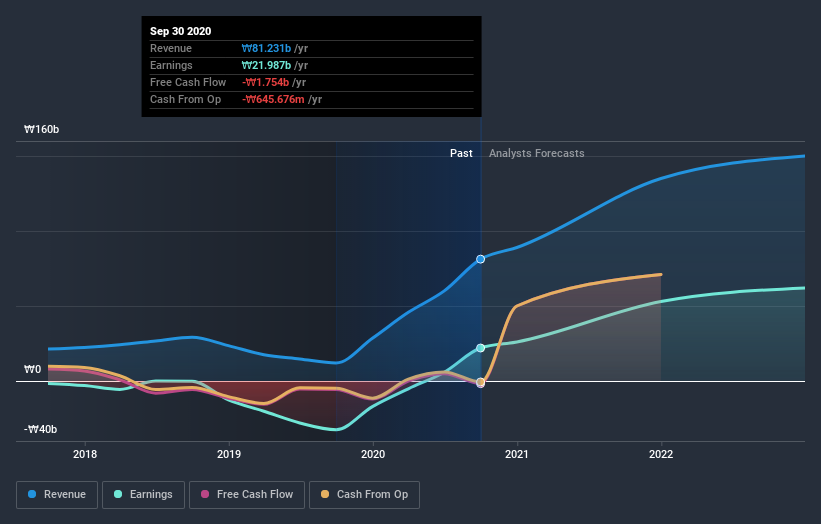The width and height of the screenshot is (821, 524).
Task: Toggle the Cash From Op legend button
Action: point(364,495)
